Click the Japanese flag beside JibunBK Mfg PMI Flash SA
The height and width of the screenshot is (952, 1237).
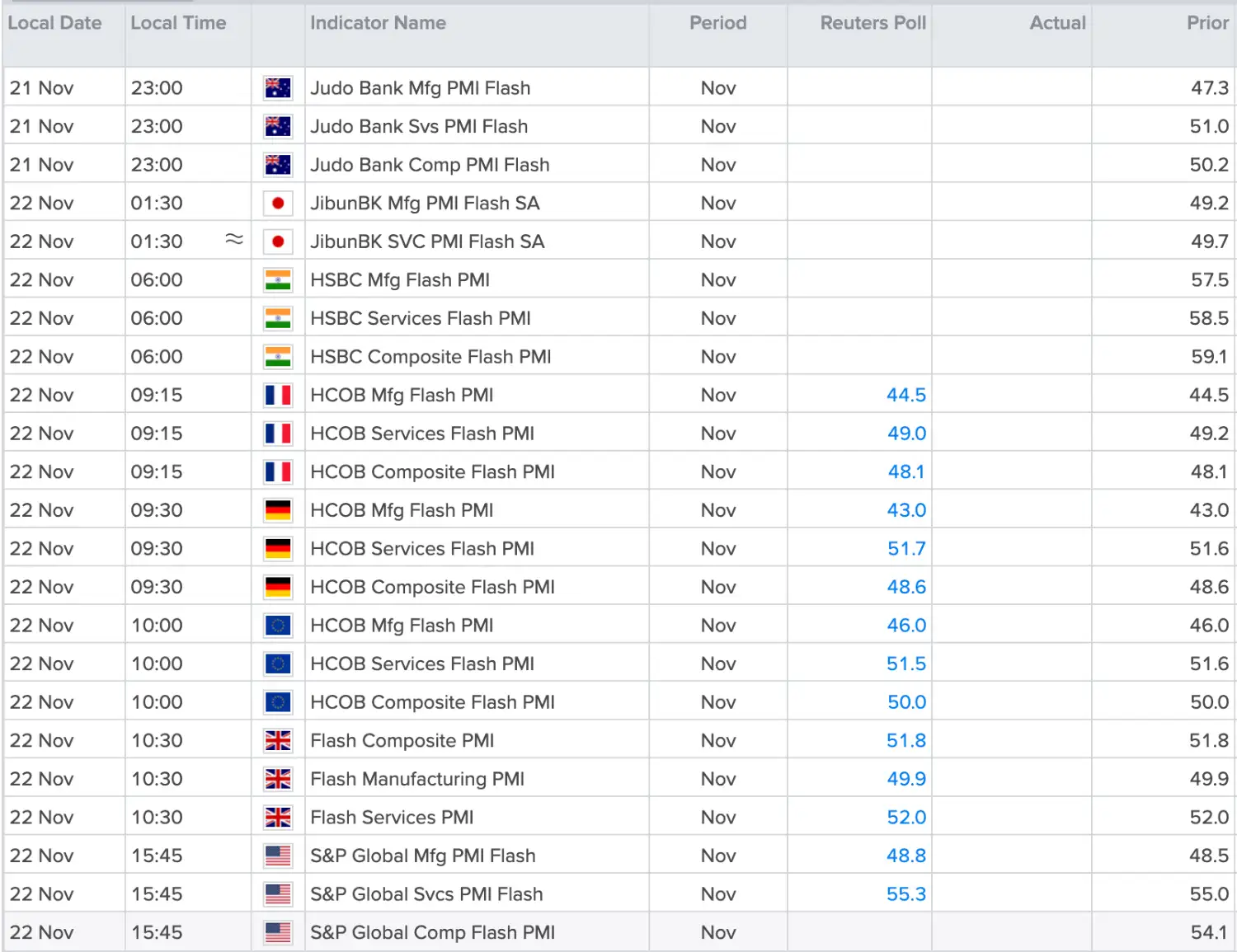pos(278,203)
